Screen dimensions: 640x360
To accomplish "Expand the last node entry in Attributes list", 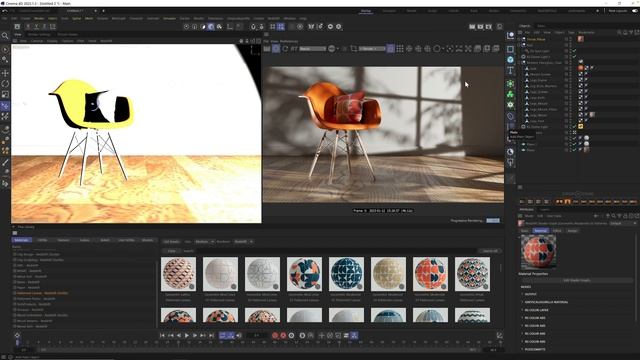I will click(x=522, y=349).
